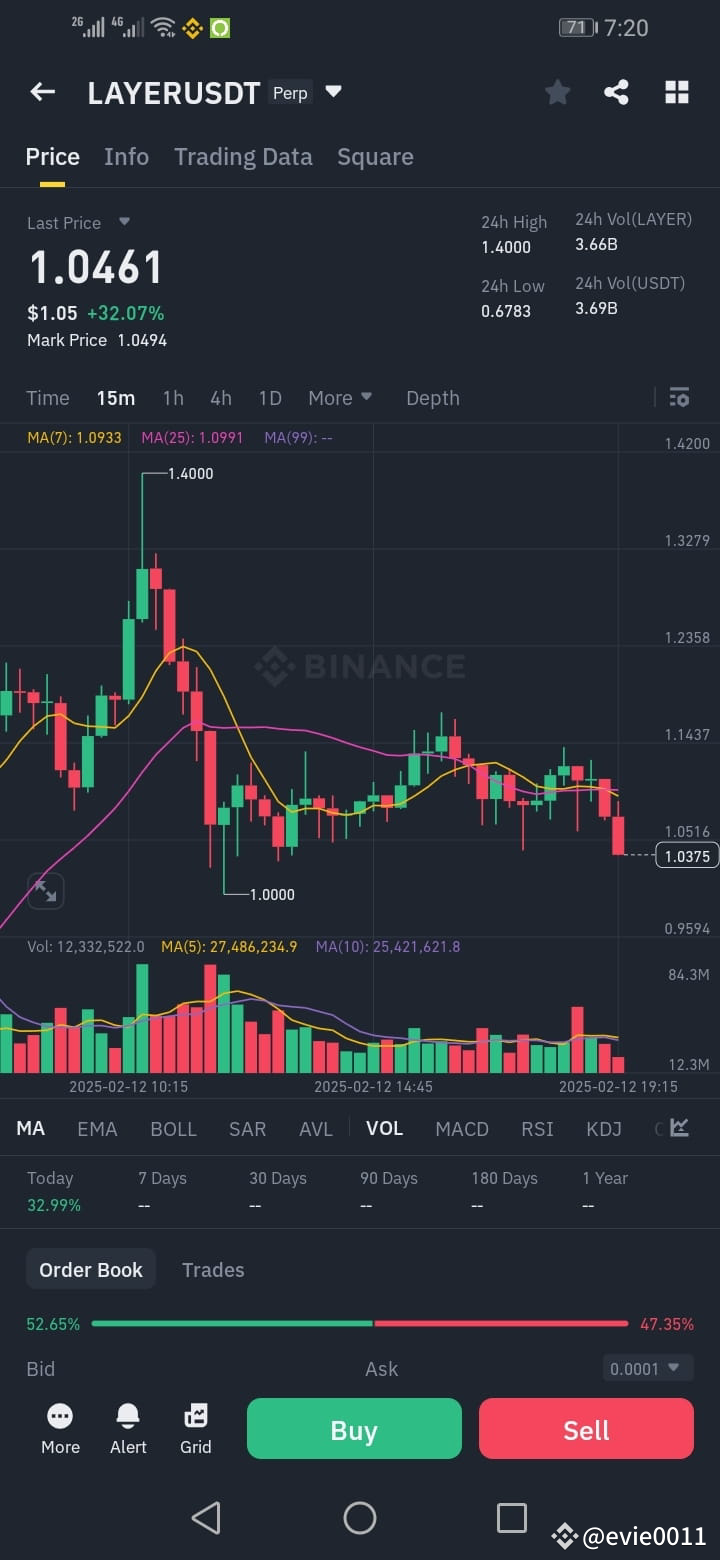Select the 15m timeframe

click(x=115, y=397)
